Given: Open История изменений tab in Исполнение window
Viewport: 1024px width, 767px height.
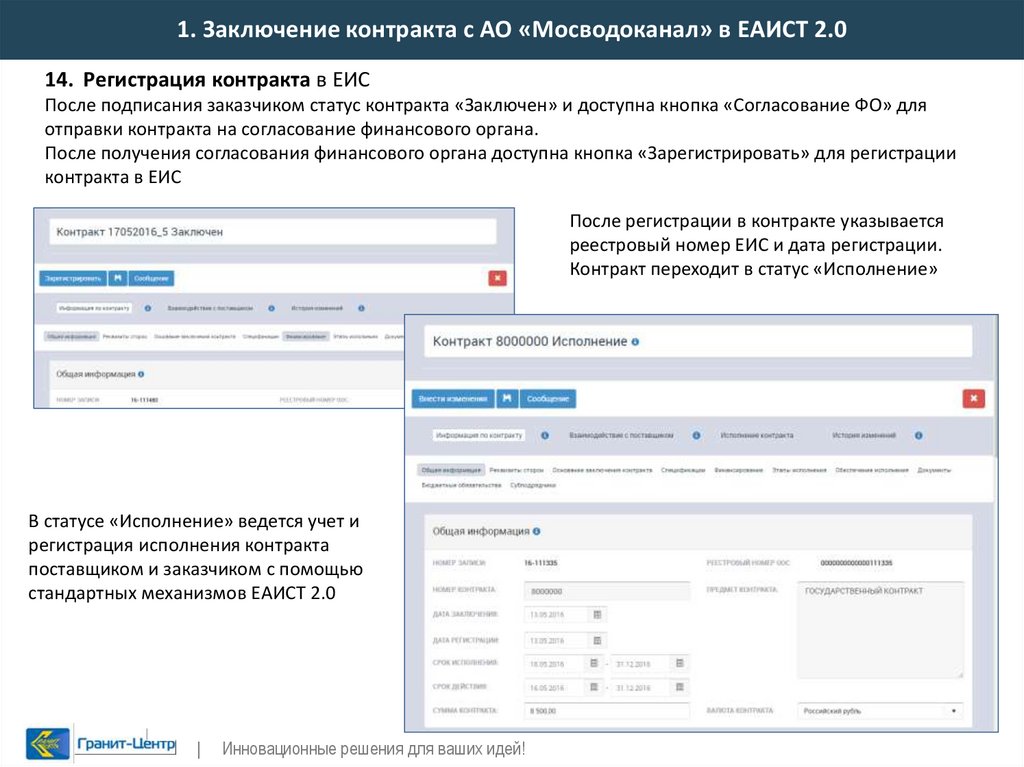Looking at the screenshot, I should click(863, 435).
